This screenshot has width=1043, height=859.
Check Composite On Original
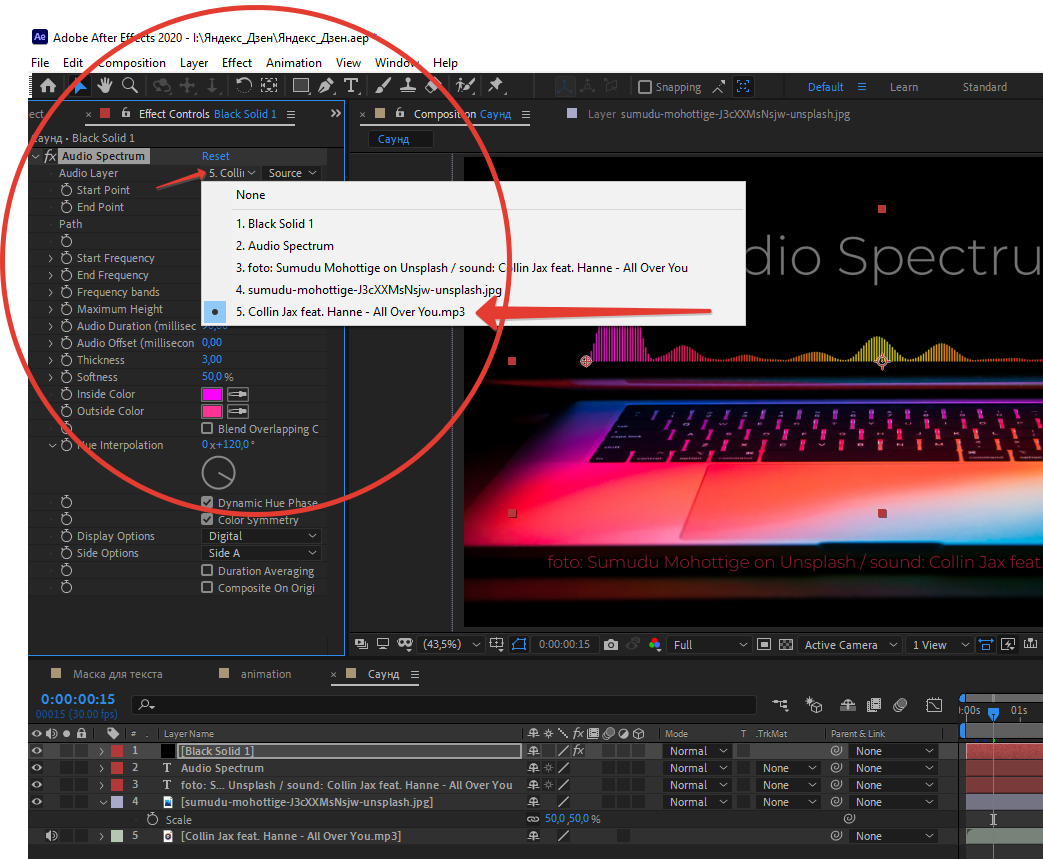click(x=207, y=588)
